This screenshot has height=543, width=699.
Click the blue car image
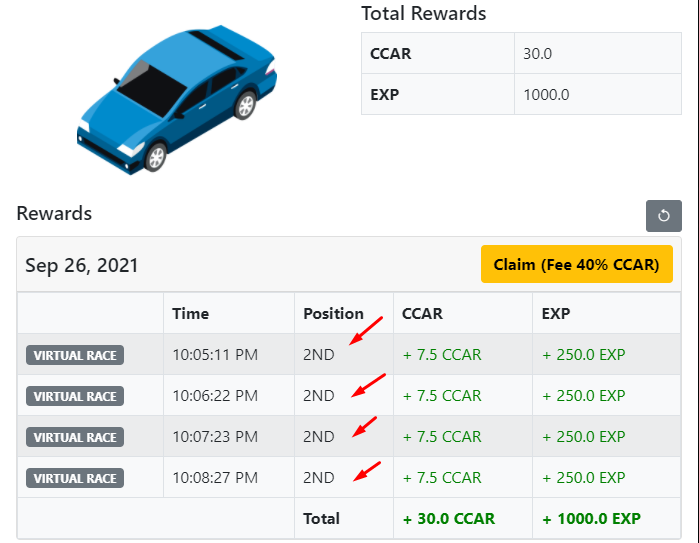coord(177,100)
